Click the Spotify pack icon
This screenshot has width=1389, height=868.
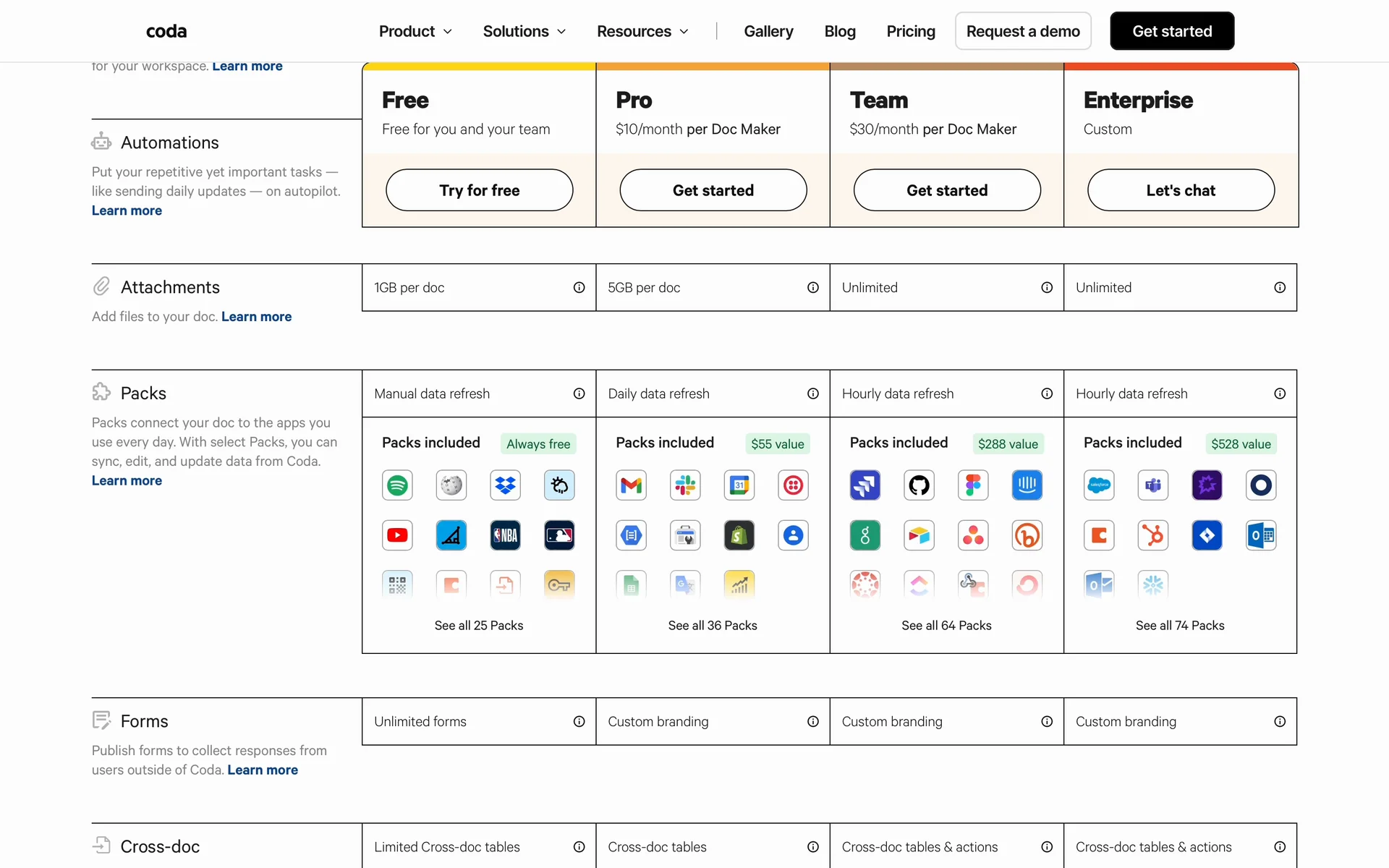(x=397, y=485)
